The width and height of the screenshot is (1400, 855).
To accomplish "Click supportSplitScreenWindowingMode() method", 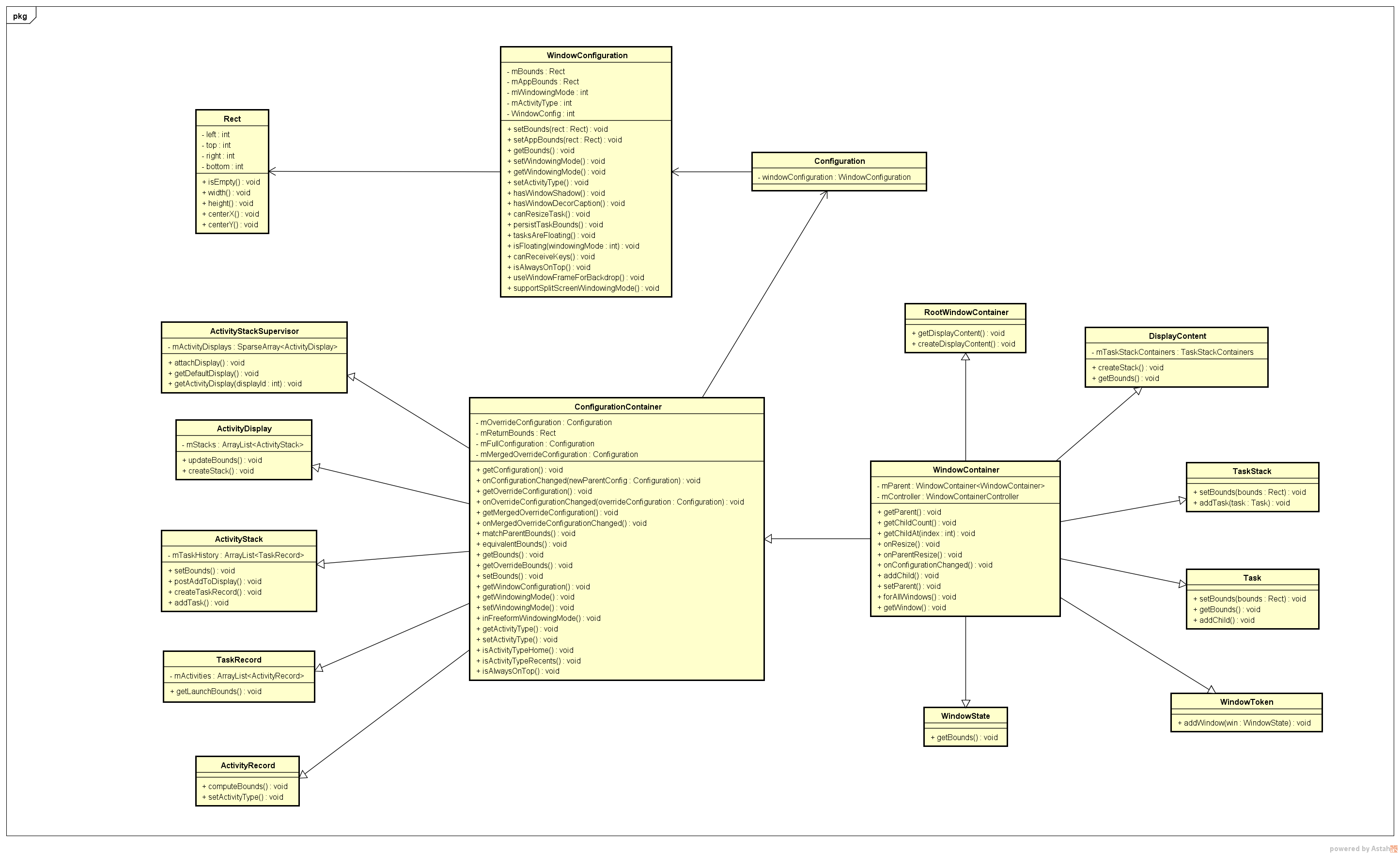I will point(583,288).
